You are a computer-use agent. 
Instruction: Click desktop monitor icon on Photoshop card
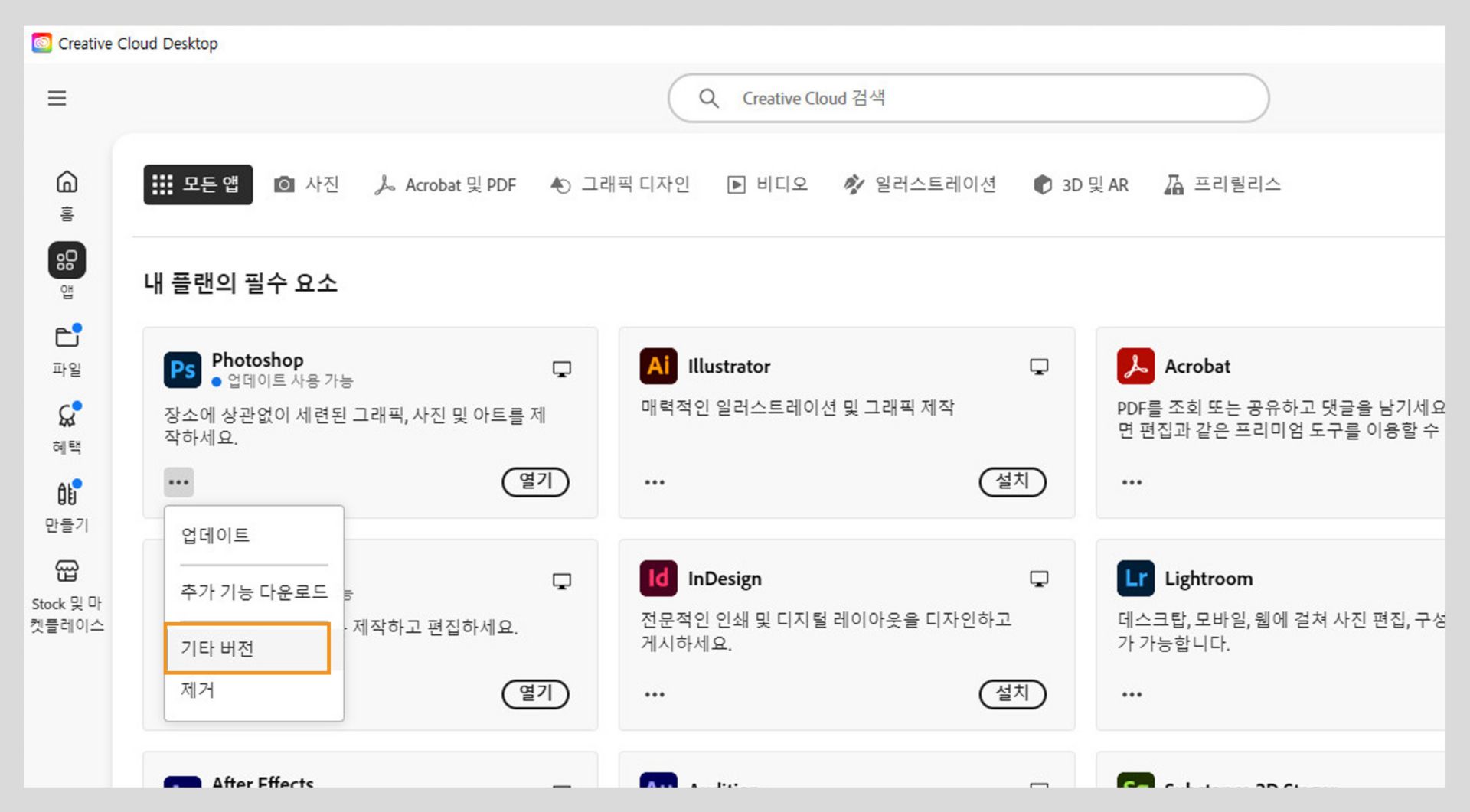(x=562, y=370)
